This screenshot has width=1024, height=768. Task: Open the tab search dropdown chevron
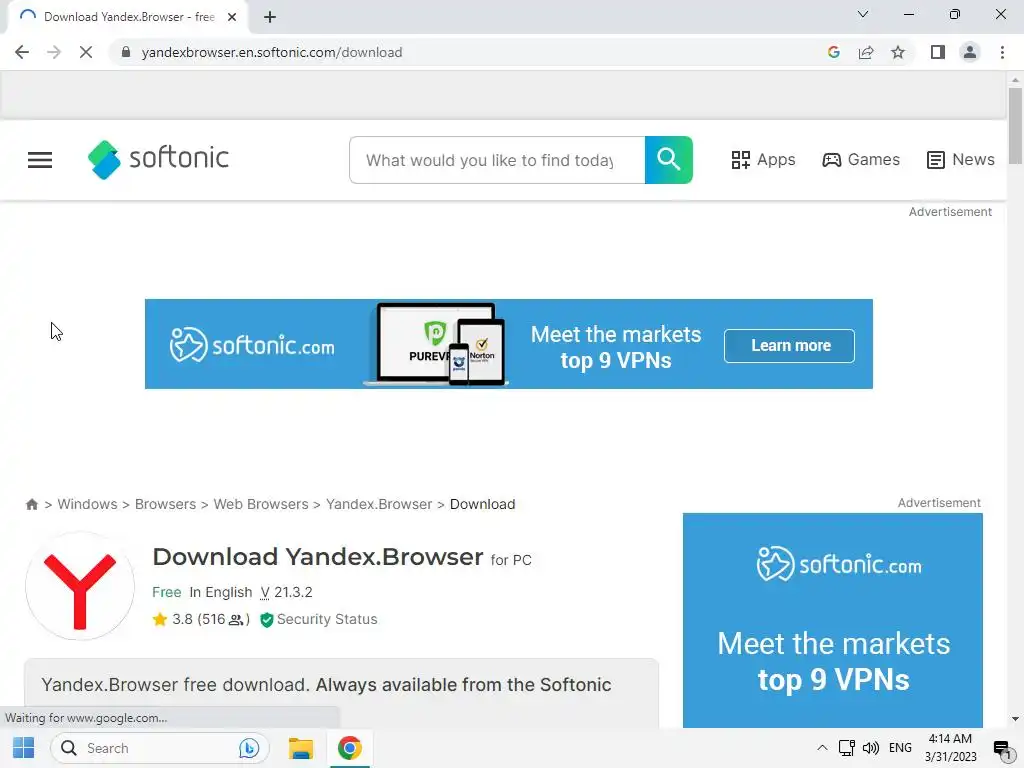[863, 14]
